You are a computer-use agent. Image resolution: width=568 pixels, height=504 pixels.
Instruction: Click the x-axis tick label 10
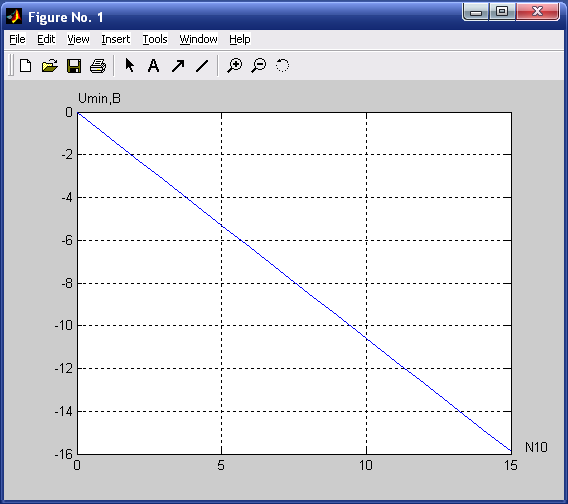(x=366, y=465)
